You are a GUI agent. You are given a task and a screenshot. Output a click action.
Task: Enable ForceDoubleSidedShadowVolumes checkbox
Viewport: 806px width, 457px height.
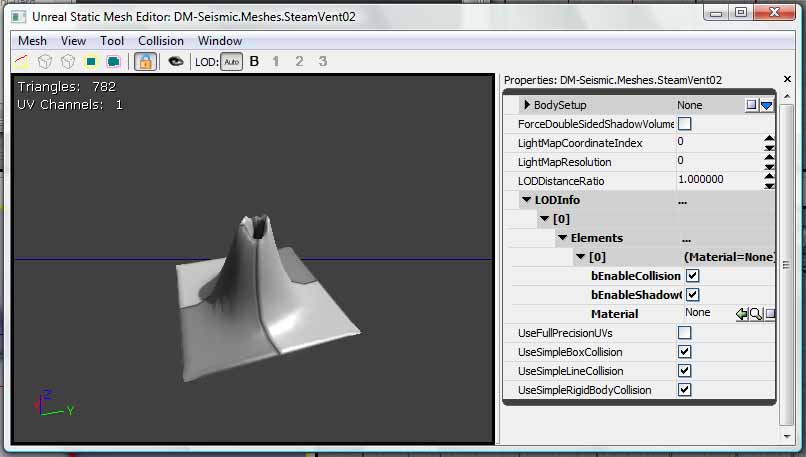(x=685, y=124)
